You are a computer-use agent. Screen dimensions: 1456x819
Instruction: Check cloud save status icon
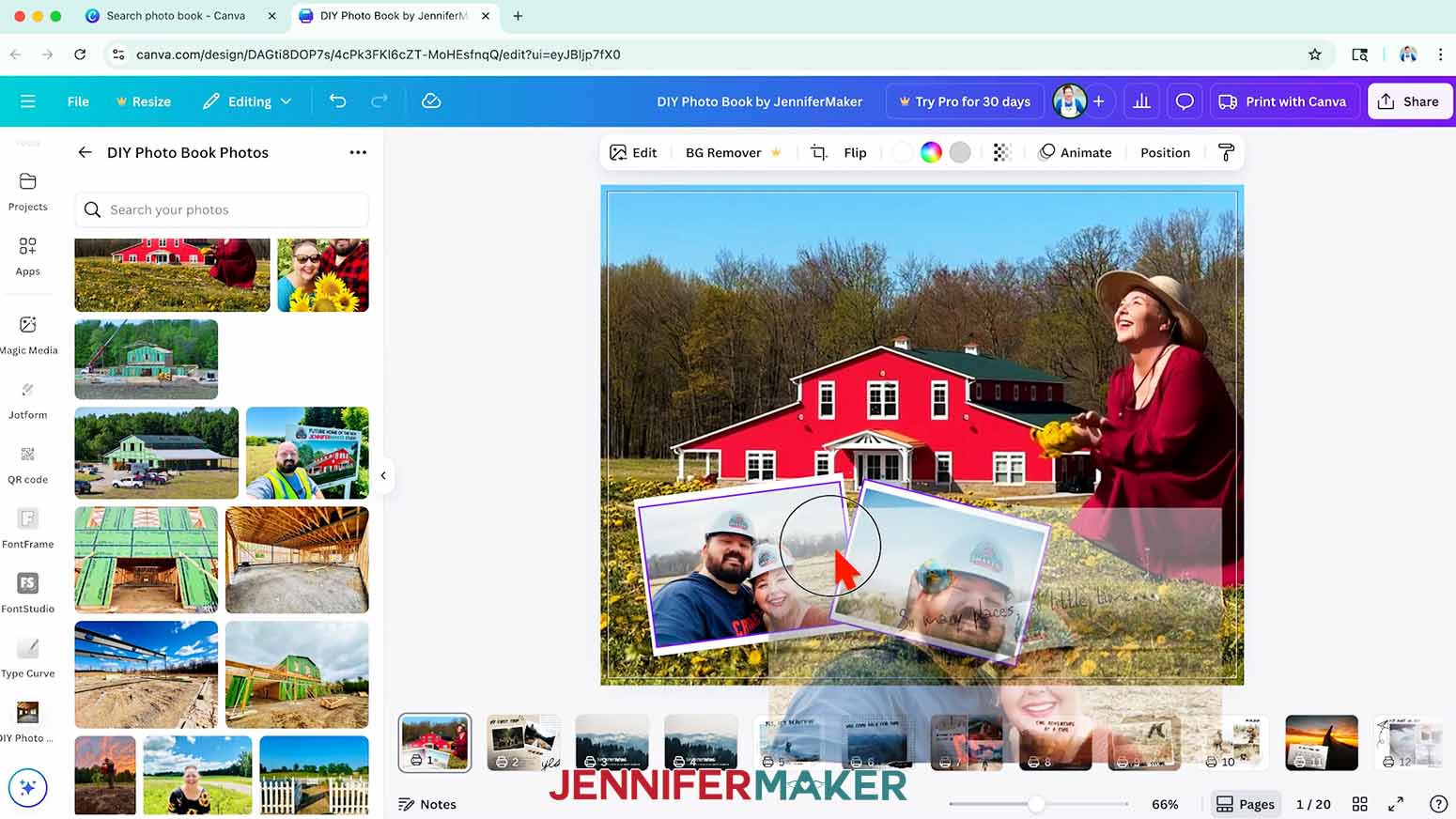[431, 100]
